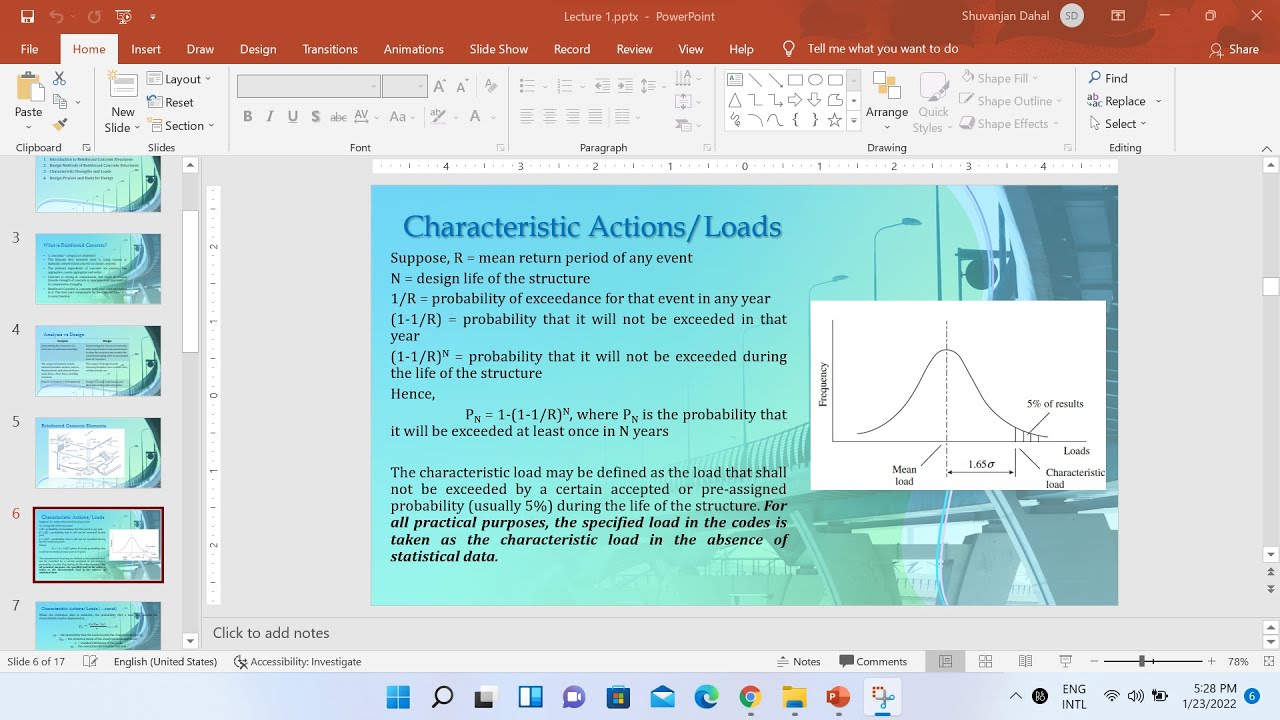
Task: Click Quick Styles button
Action: [x=932, y=102]
